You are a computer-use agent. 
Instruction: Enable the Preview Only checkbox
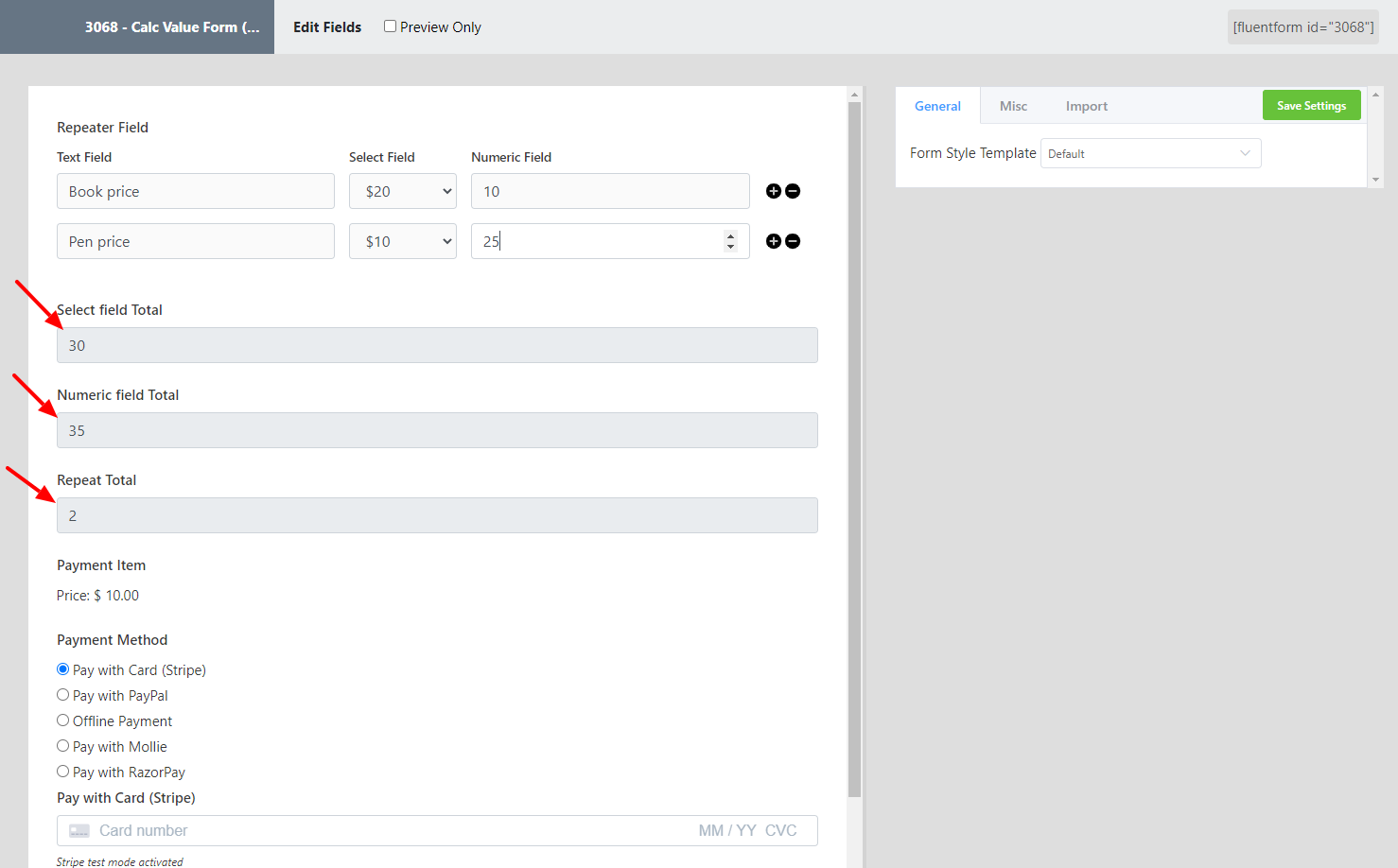[x=390, y=26]
